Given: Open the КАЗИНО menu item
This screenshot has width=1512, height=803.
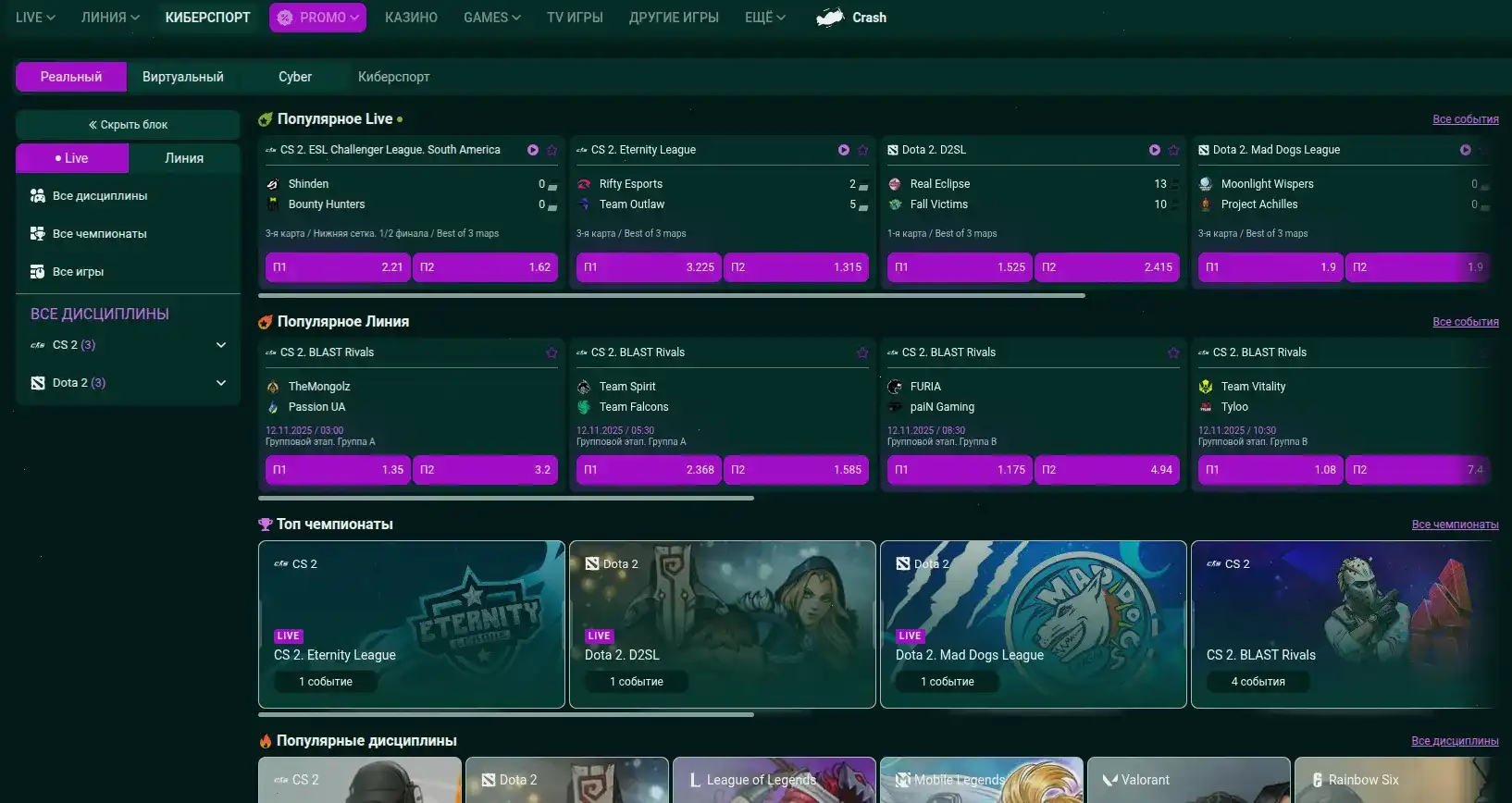Looking at the screenshot, I should (x=411, y=18).
